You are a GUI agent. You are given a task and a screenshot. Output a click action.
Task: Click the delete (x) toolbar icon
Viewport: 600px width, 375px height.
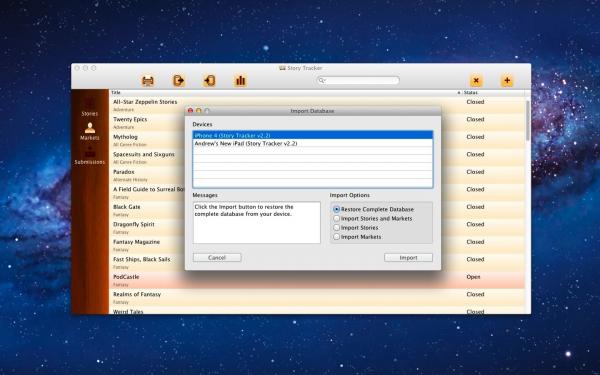click(476, 81)
